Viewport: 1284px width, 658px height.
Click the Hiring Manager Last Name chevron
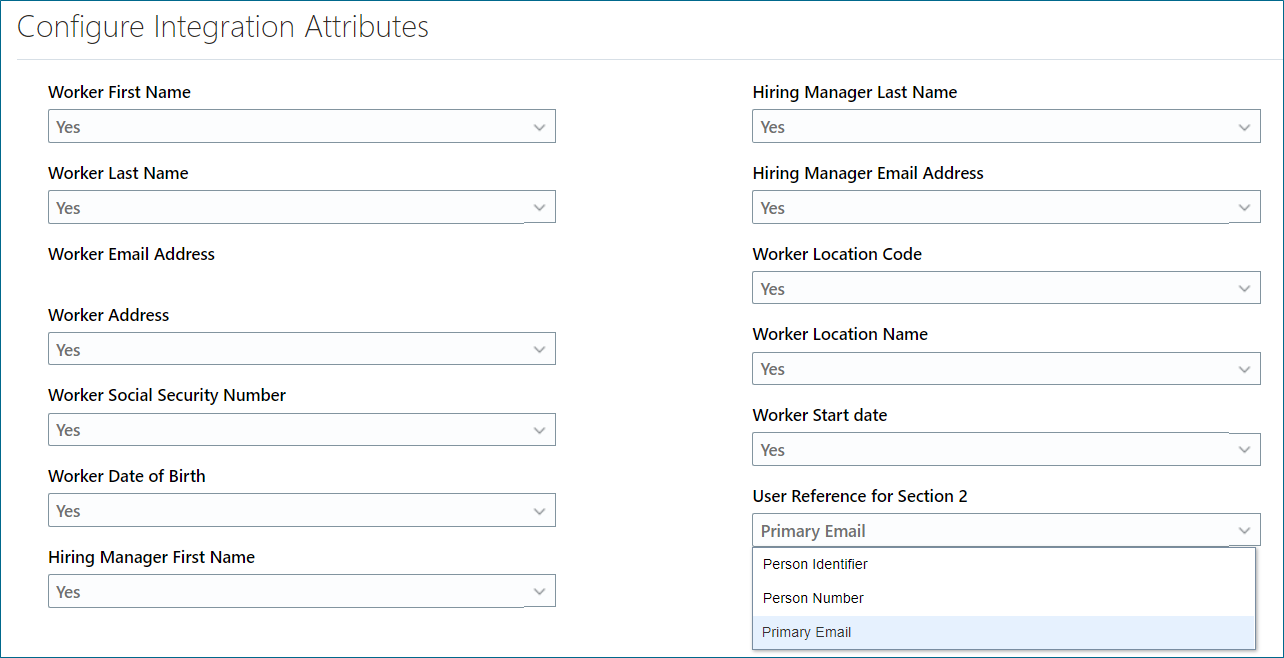tap(1244, 127)
